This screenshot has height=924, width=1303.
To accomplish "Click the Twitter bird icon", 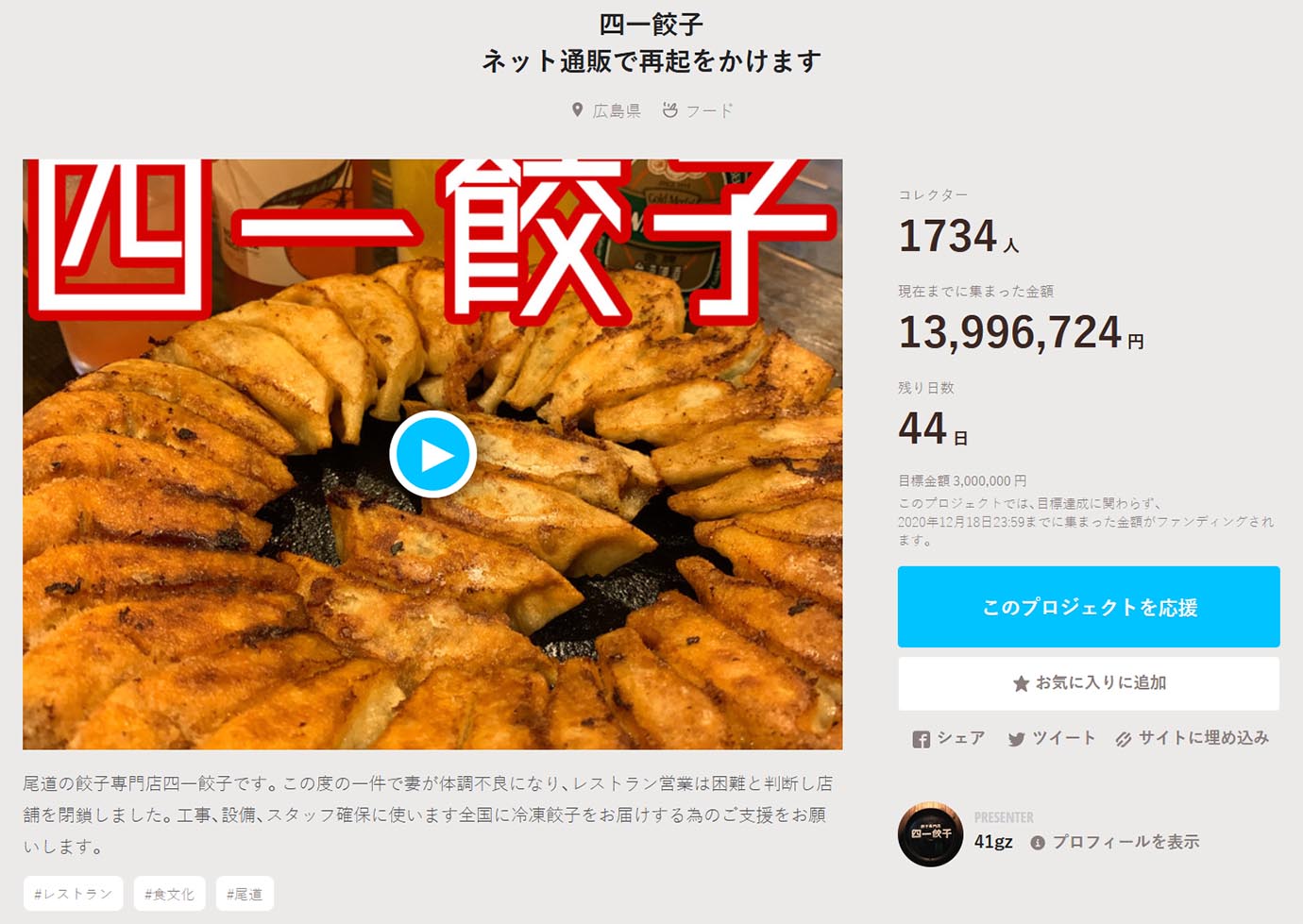I will (1016, 739).
